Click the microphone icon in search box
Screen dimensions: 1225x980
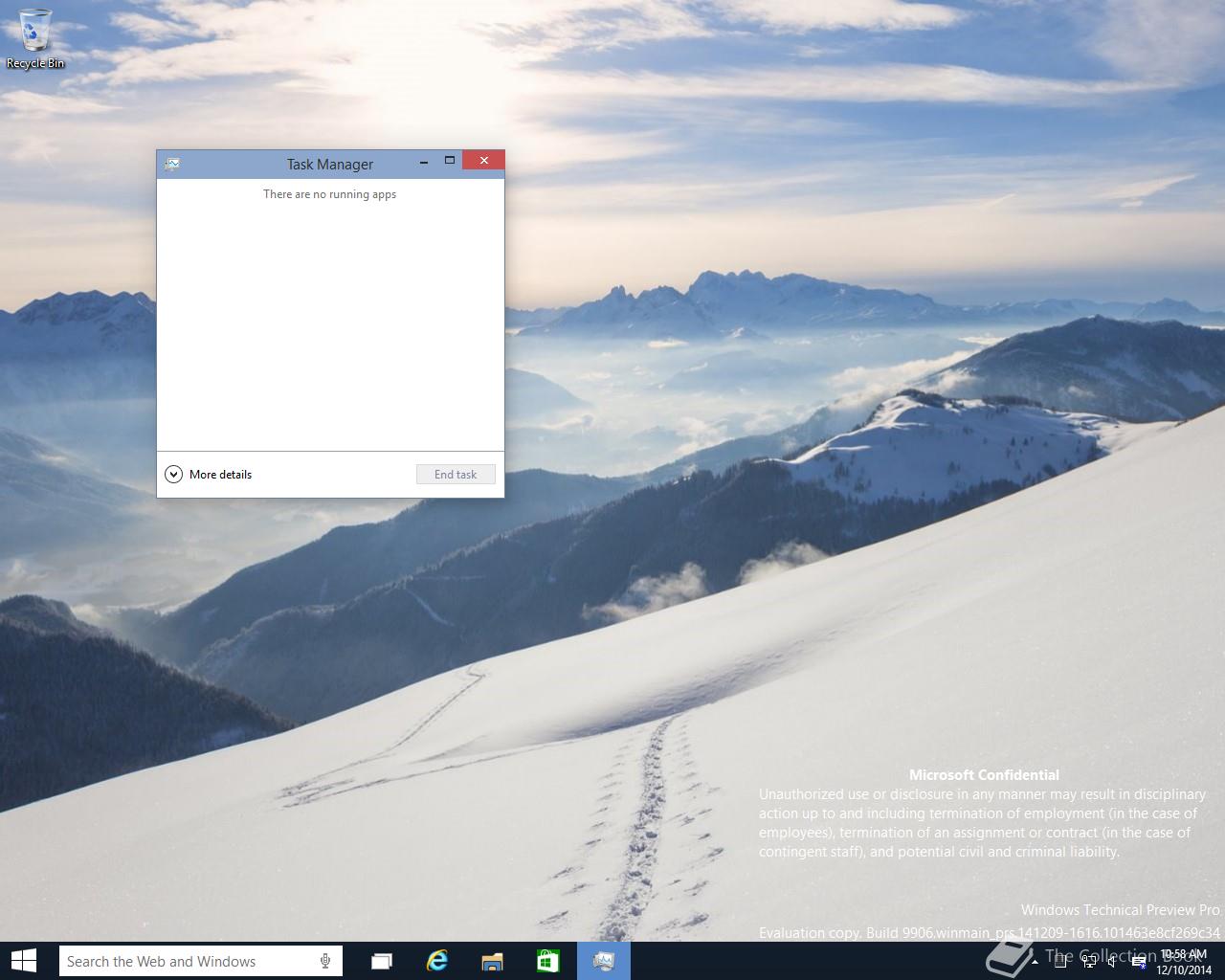coord(325,961)
